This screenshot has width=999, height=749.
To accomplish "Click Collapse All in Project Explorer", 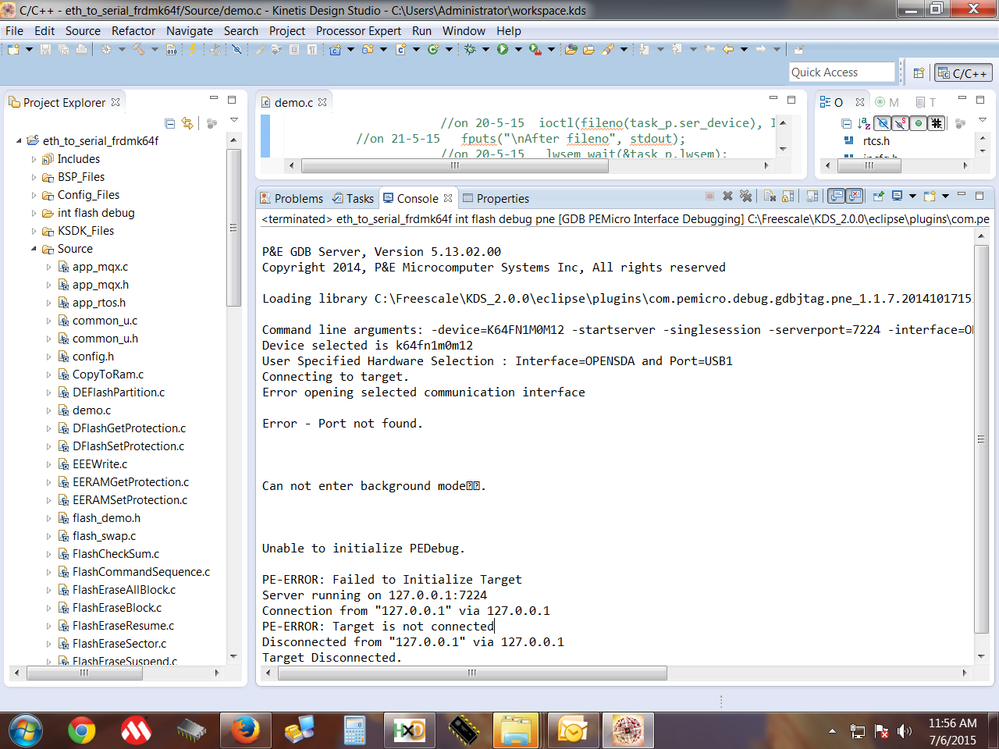I will pos(169,123).
